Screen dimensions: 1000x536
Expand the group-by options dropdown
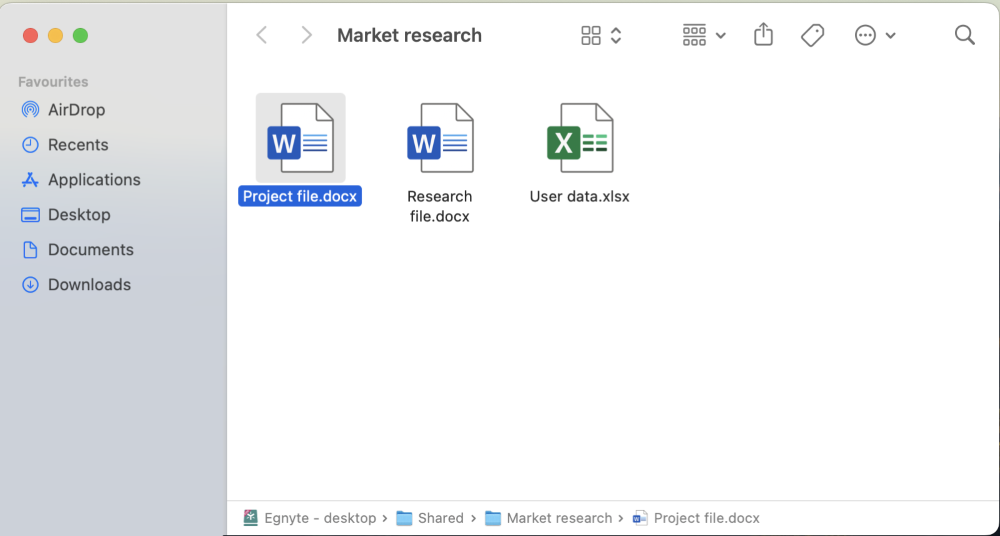tap(704, 35)
